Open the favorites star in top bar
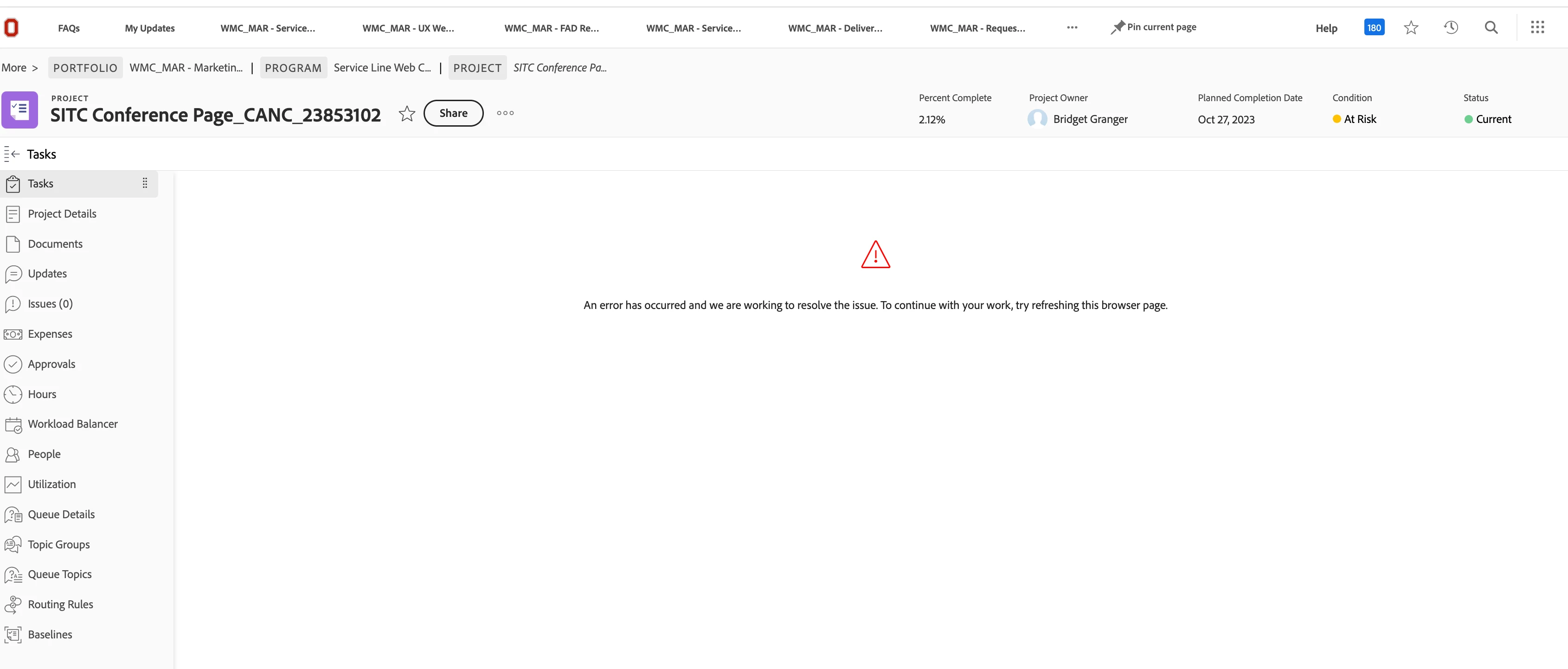Image resolution: width=1568 pixels, height=669 pixels. pyautogui.click(x=1411, y=27)
